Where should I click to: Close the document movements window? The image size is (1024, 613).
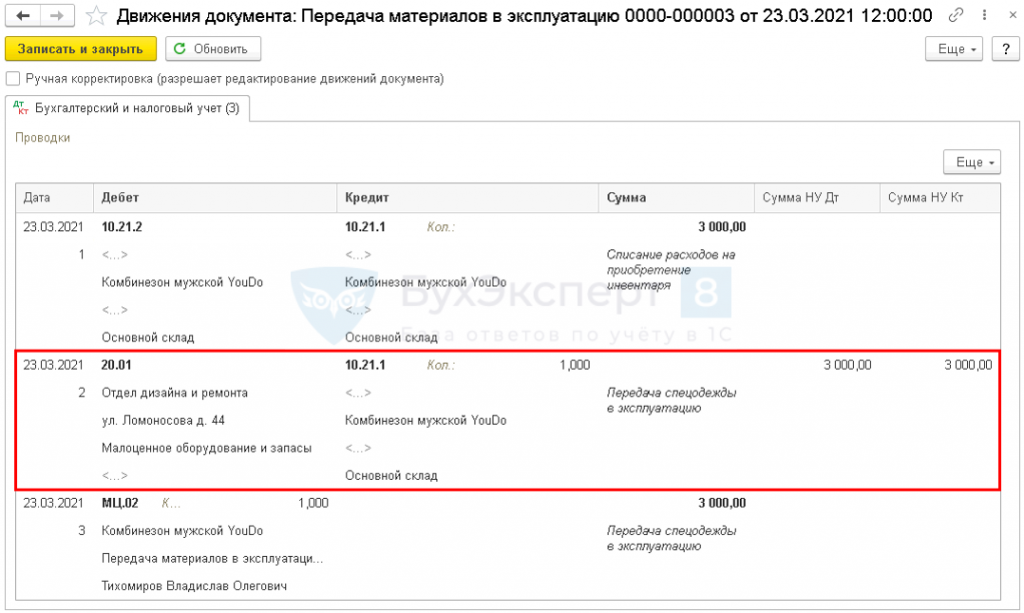1012,14
